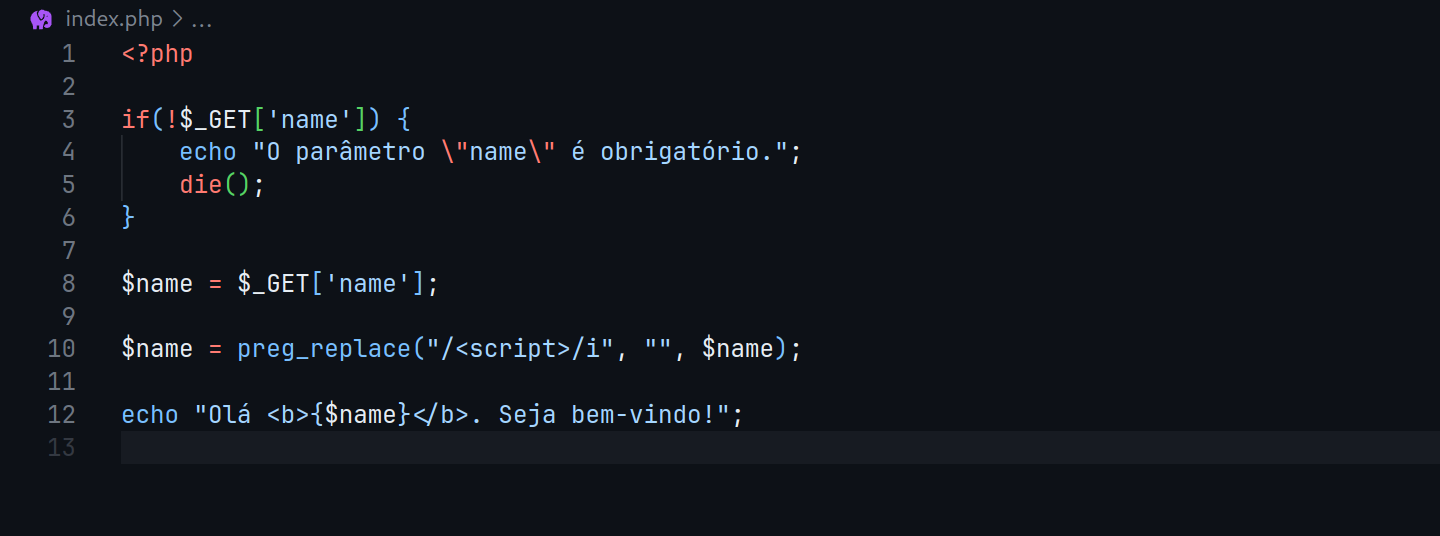Screen dimensions: 1440x536
Task: Click the closing curly brace on line 6
Action: [128, 217]
